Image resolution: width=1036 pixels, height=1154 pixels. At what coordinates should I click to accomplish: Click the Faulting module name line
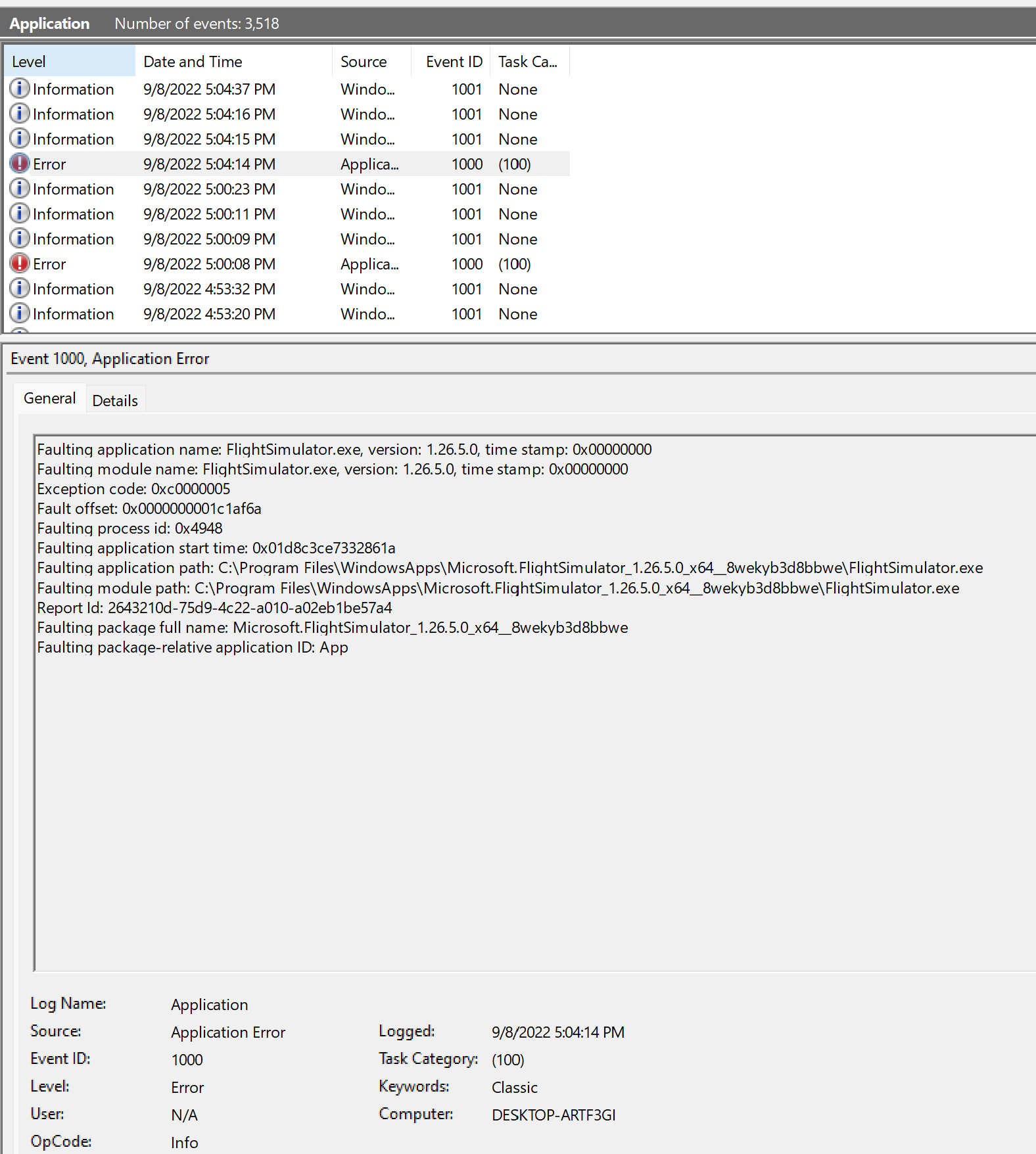click(x=333, y=469)
